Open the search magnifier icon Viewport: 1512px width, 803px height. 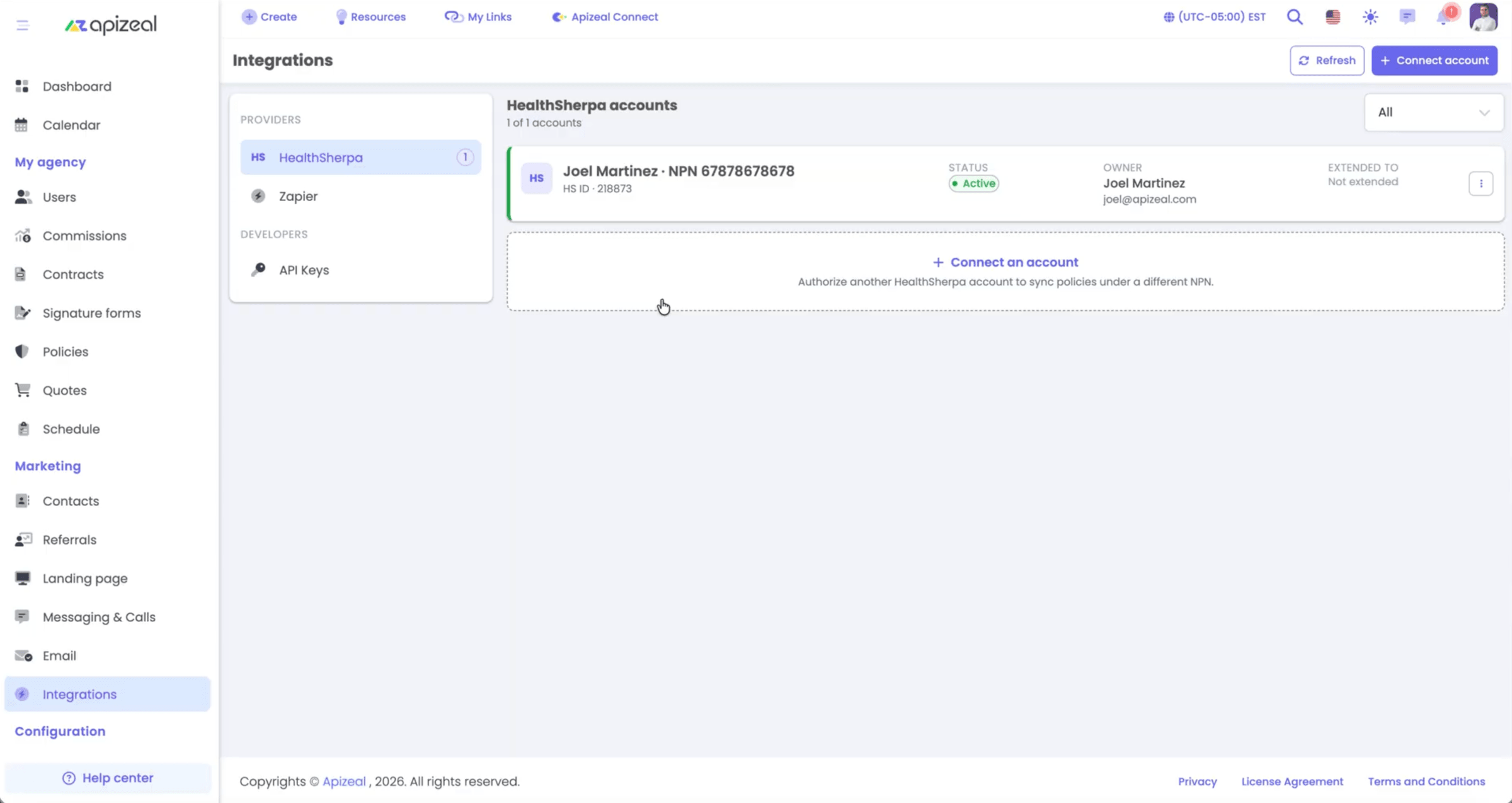1295,17
